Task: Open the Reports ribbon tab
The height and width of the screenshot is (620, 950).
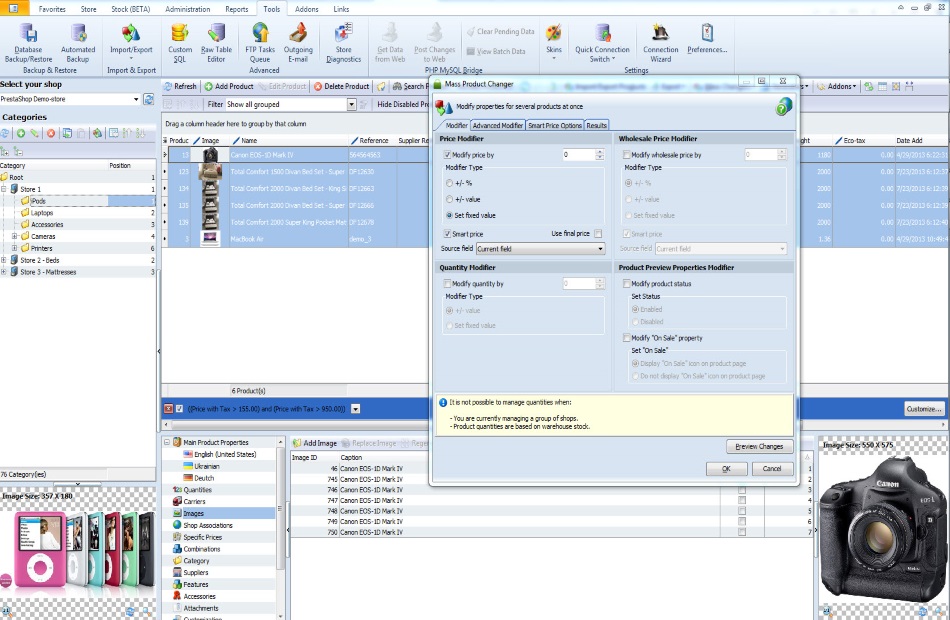Action: 237,9
